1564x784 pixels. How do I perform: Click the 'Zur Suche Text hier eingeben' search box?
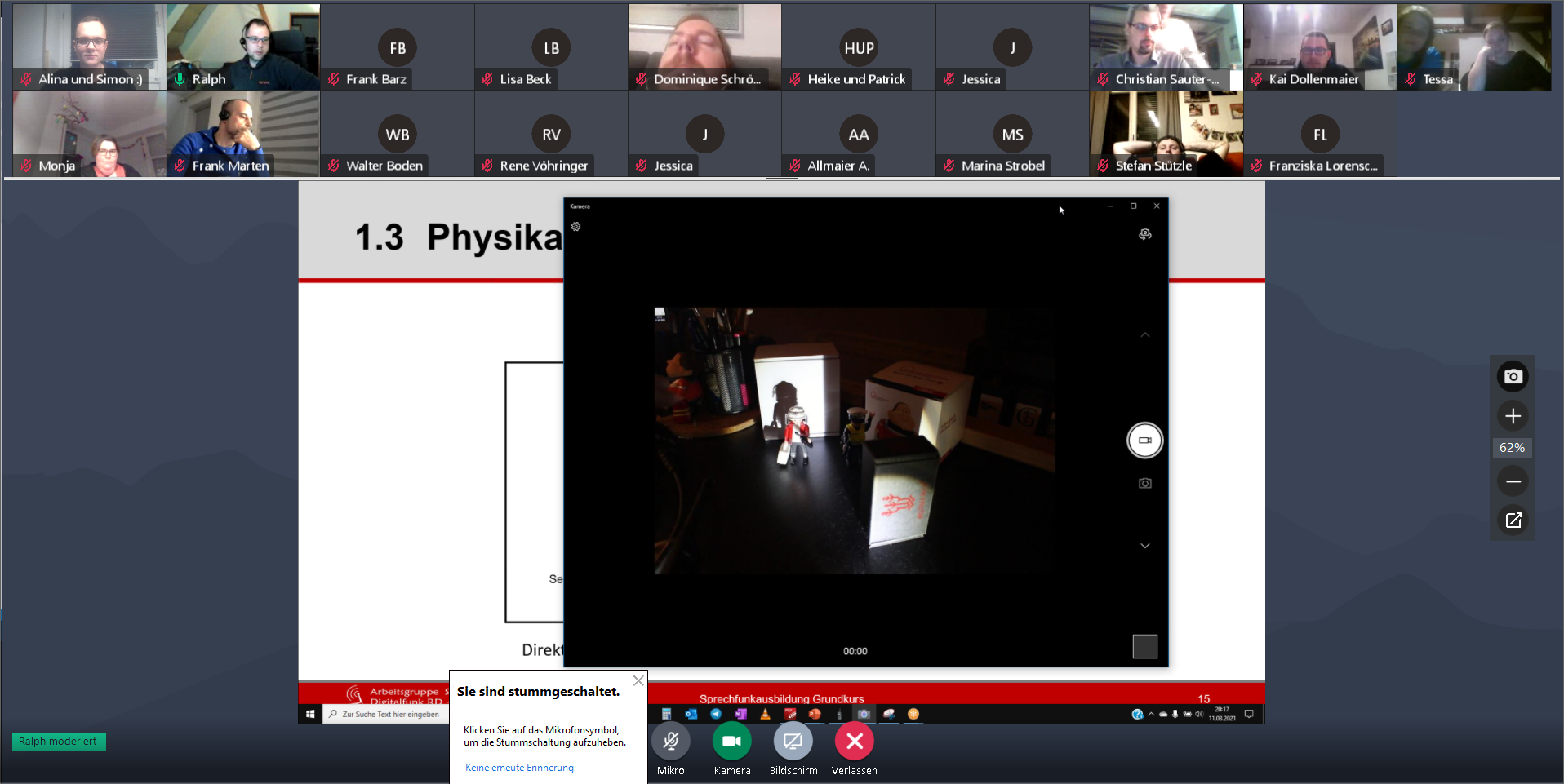pos(387,715)
